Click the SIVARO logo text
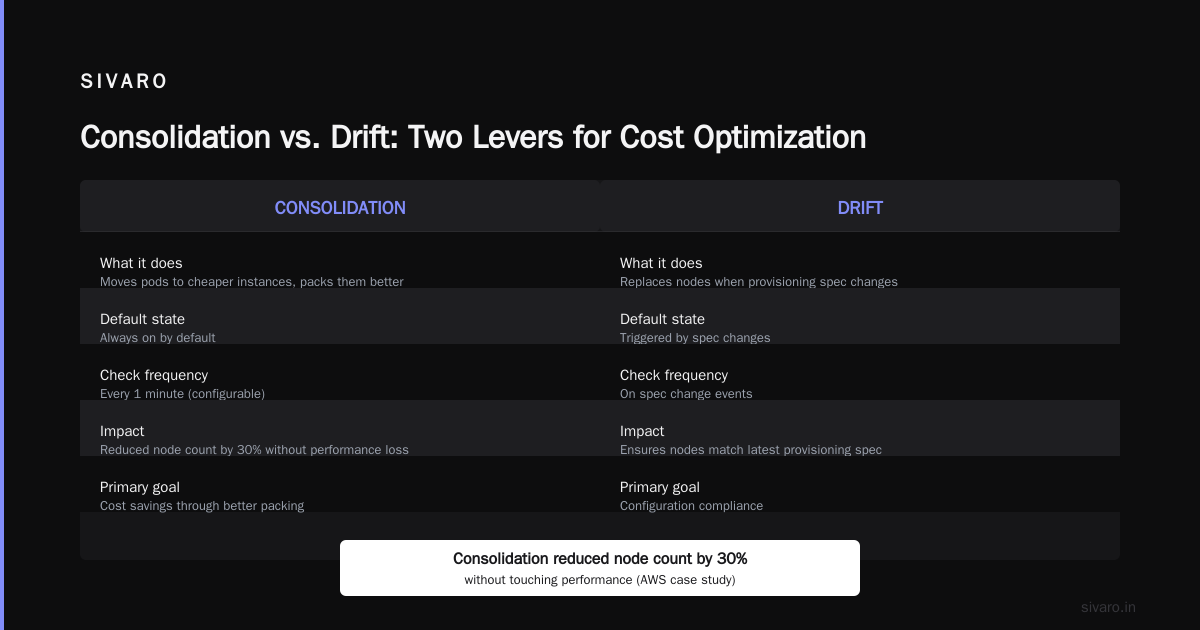This screenshot has height=630, width=1200. [124, 82]
